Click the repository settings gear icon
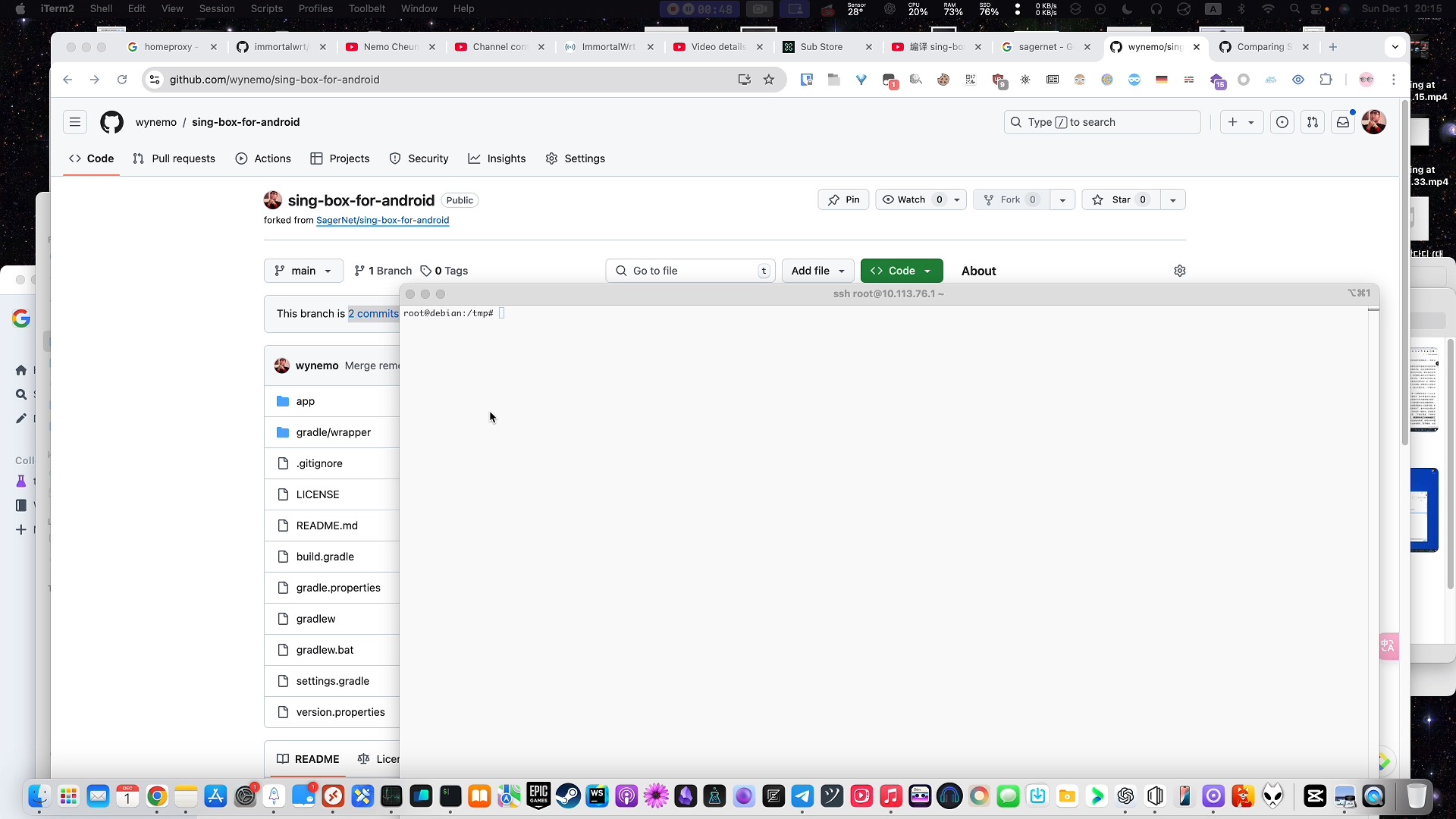This screenshot has width=1456, height=819. [x=1180, y=271]
